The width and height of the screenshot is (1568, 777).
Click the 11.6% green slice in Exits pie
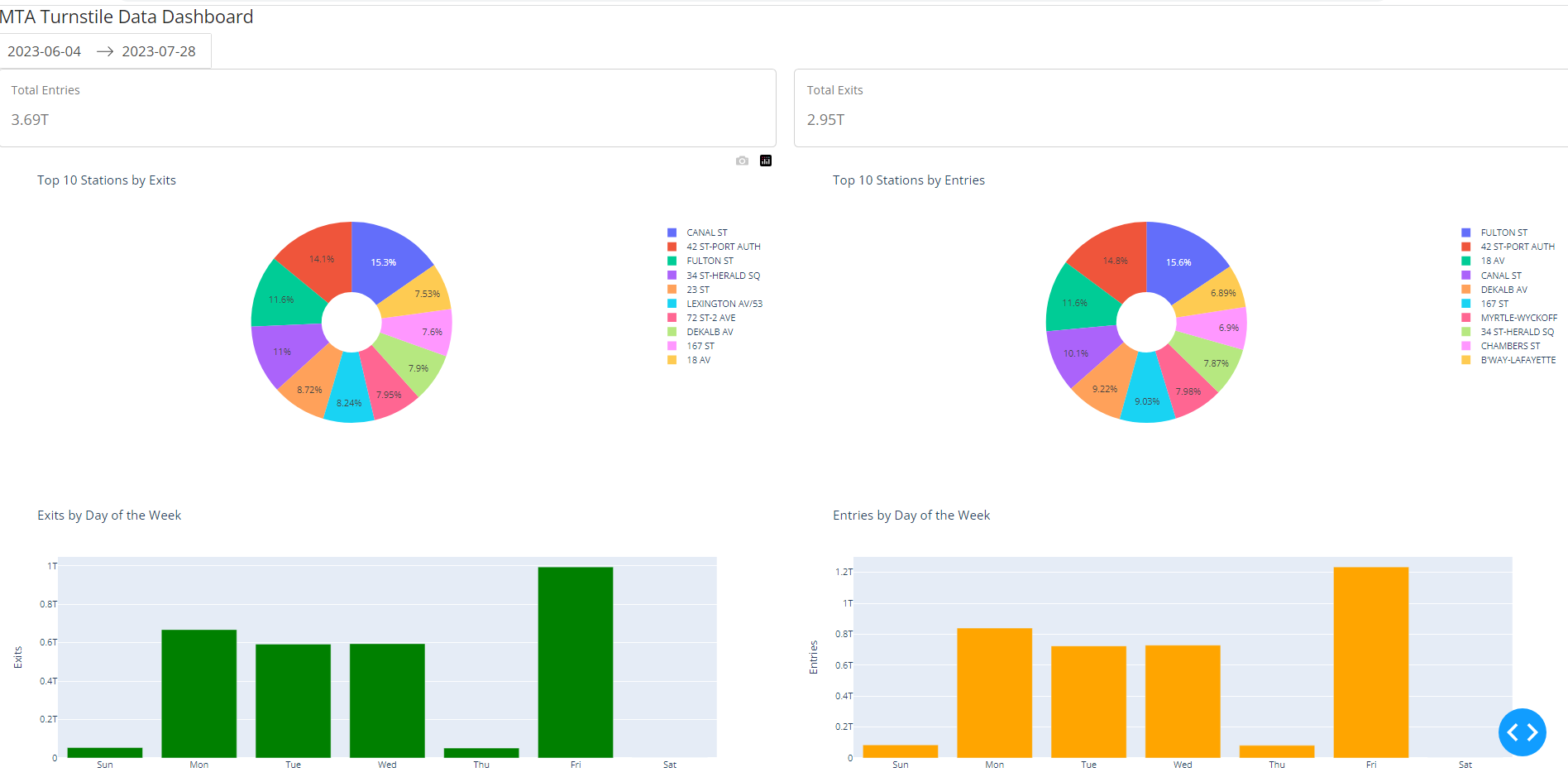point(283,298)
